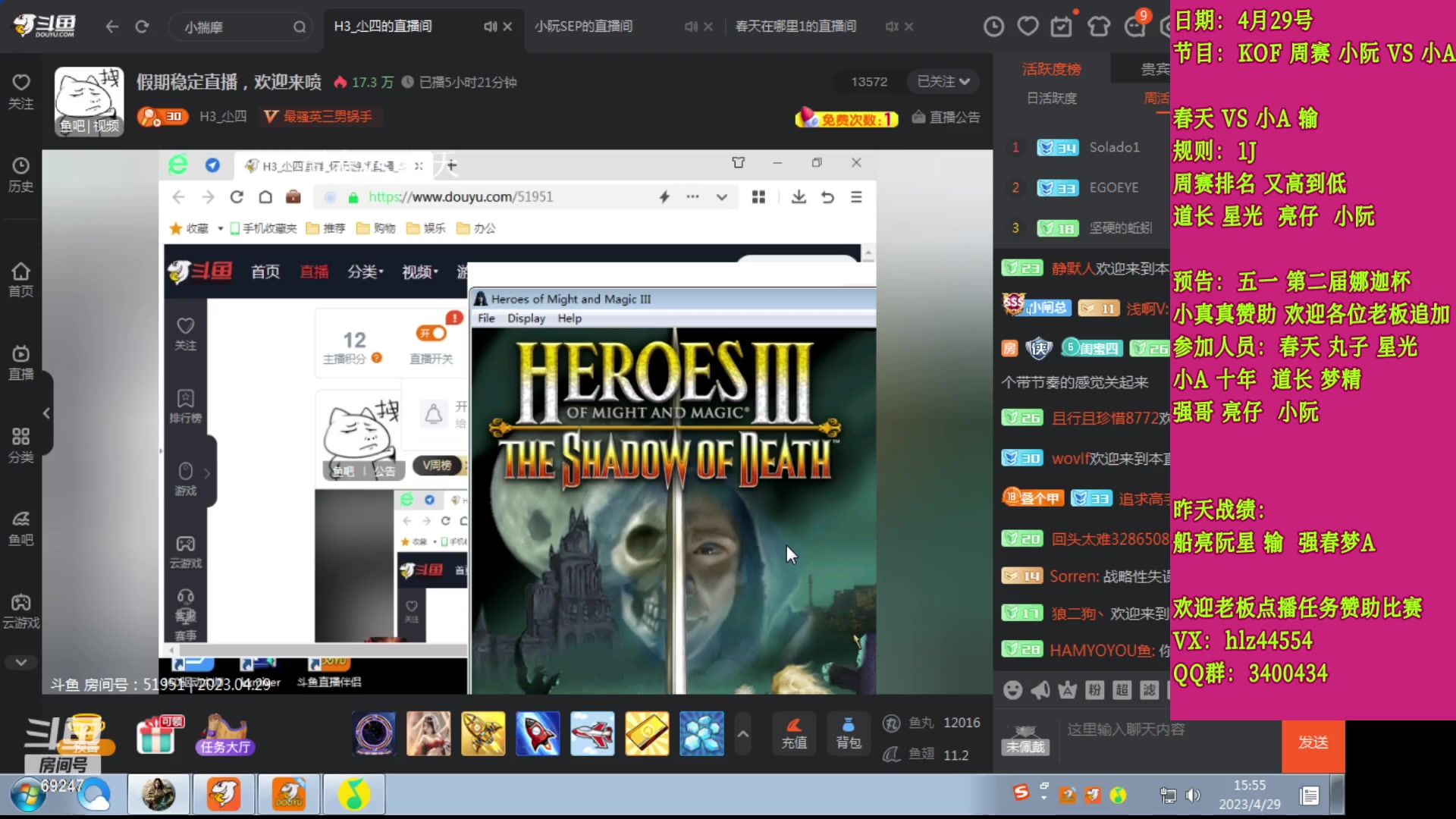This screenshot has width=1456, height=819.
Task: Select the H3_尘四的直播间 tab
Action: pyautogui.click(x=383, y=27)
